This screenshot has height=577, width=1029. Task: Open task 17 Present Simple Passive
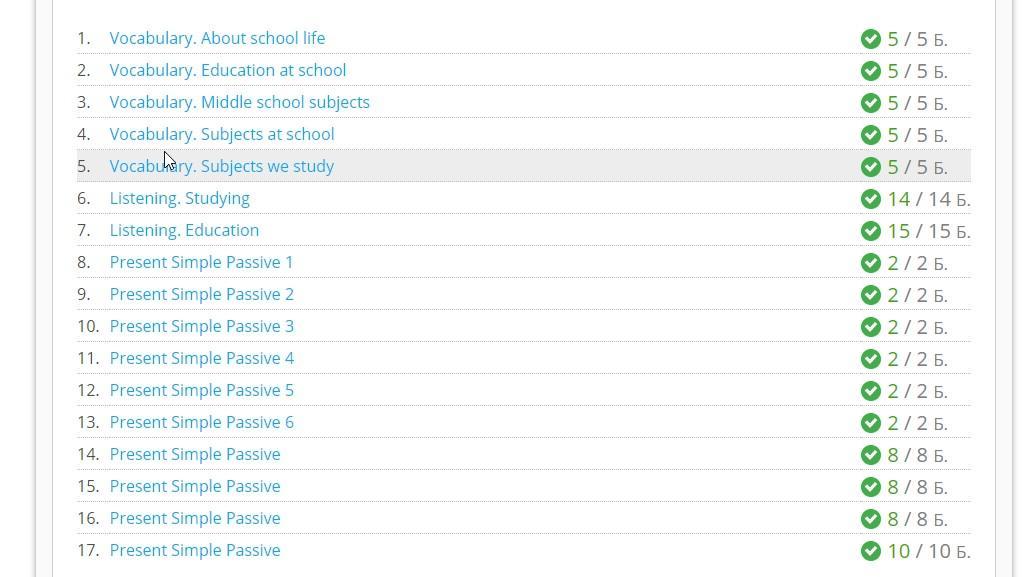(x=195, y=550)
